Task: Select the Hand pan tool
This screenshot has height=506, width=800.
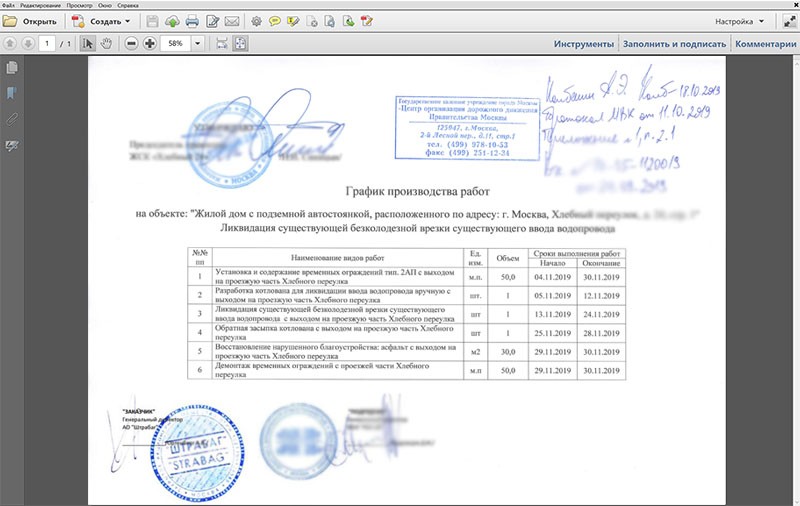Action: point(108,44)
